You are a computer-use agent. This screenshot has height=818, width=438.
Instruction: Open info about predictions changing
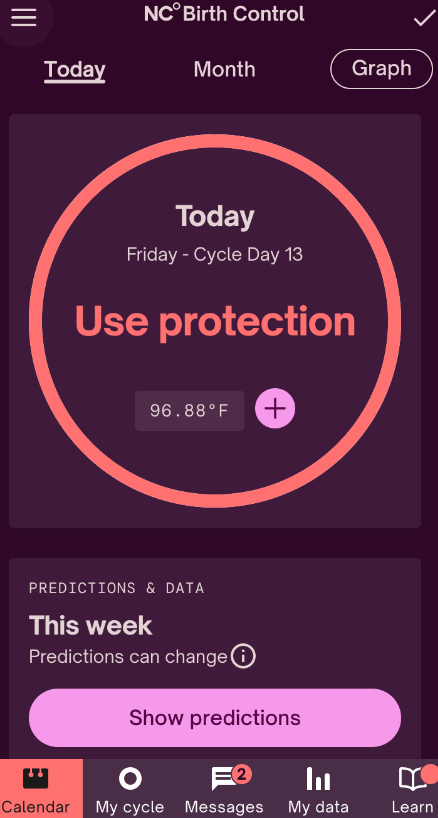click(243, 656)
